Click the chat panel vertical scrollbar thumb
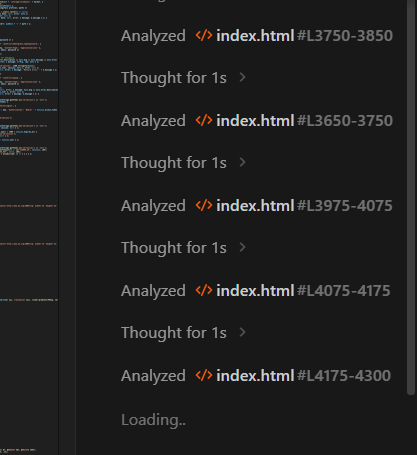The height and width of the screenshot is (455, 417). coord(411,197)
